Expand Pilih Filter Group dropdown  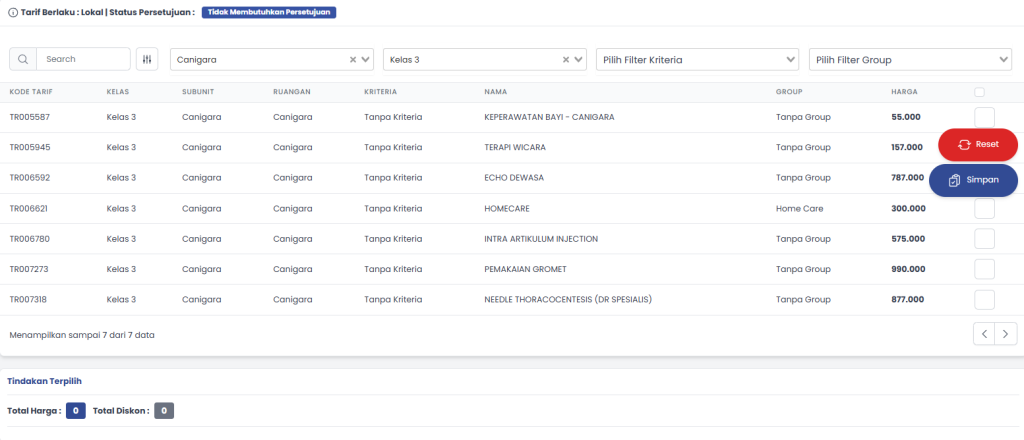tap(910, 60)
